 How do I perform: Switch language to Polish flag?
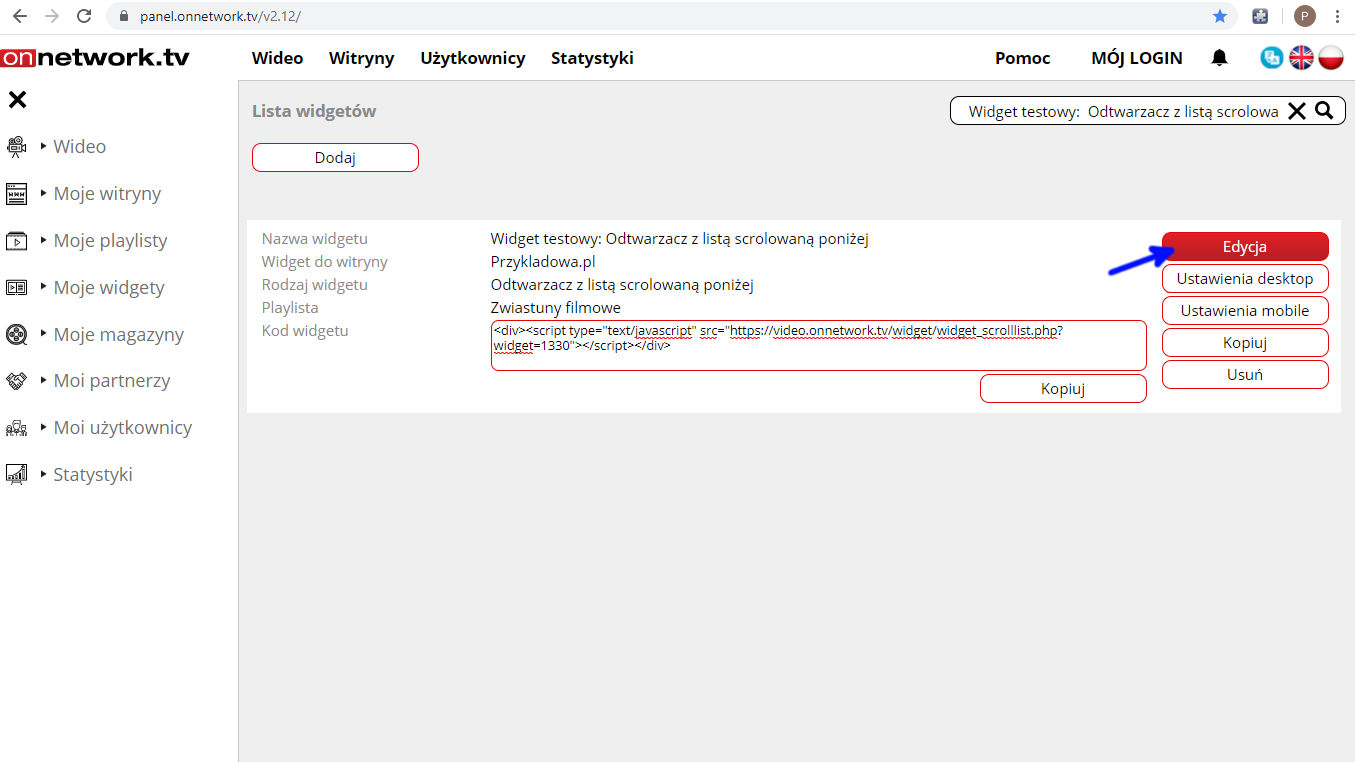tap(1330, 58)
